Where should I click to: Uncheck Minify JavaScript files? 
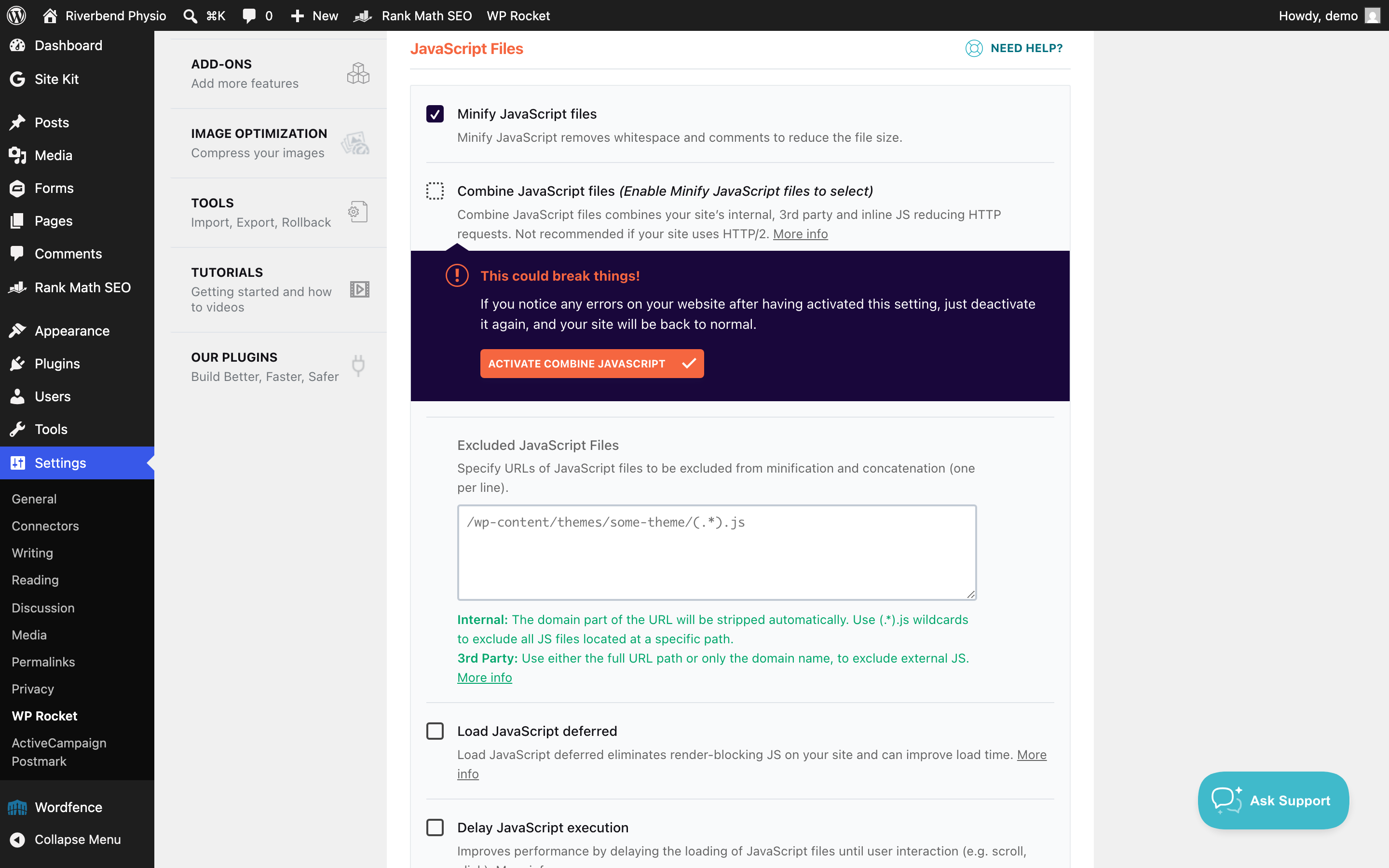pos(435,114)
